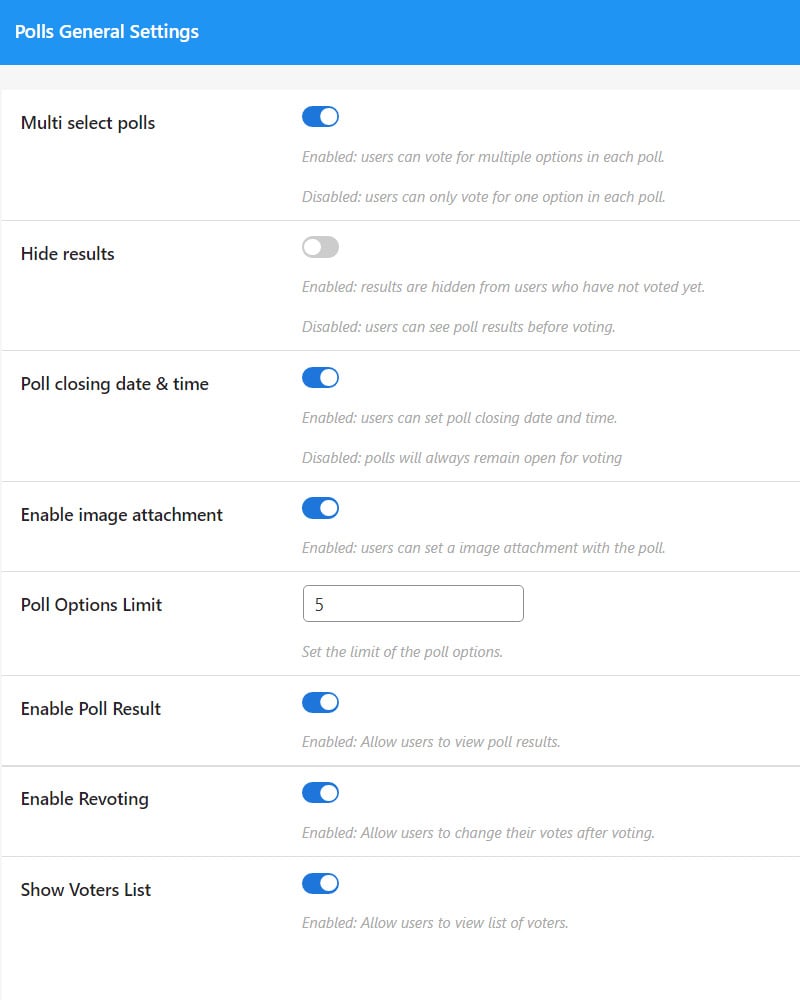This screenshot has width=800, height=1000.
Task: Click the Polls General Settings header
Action: [105, 31]
